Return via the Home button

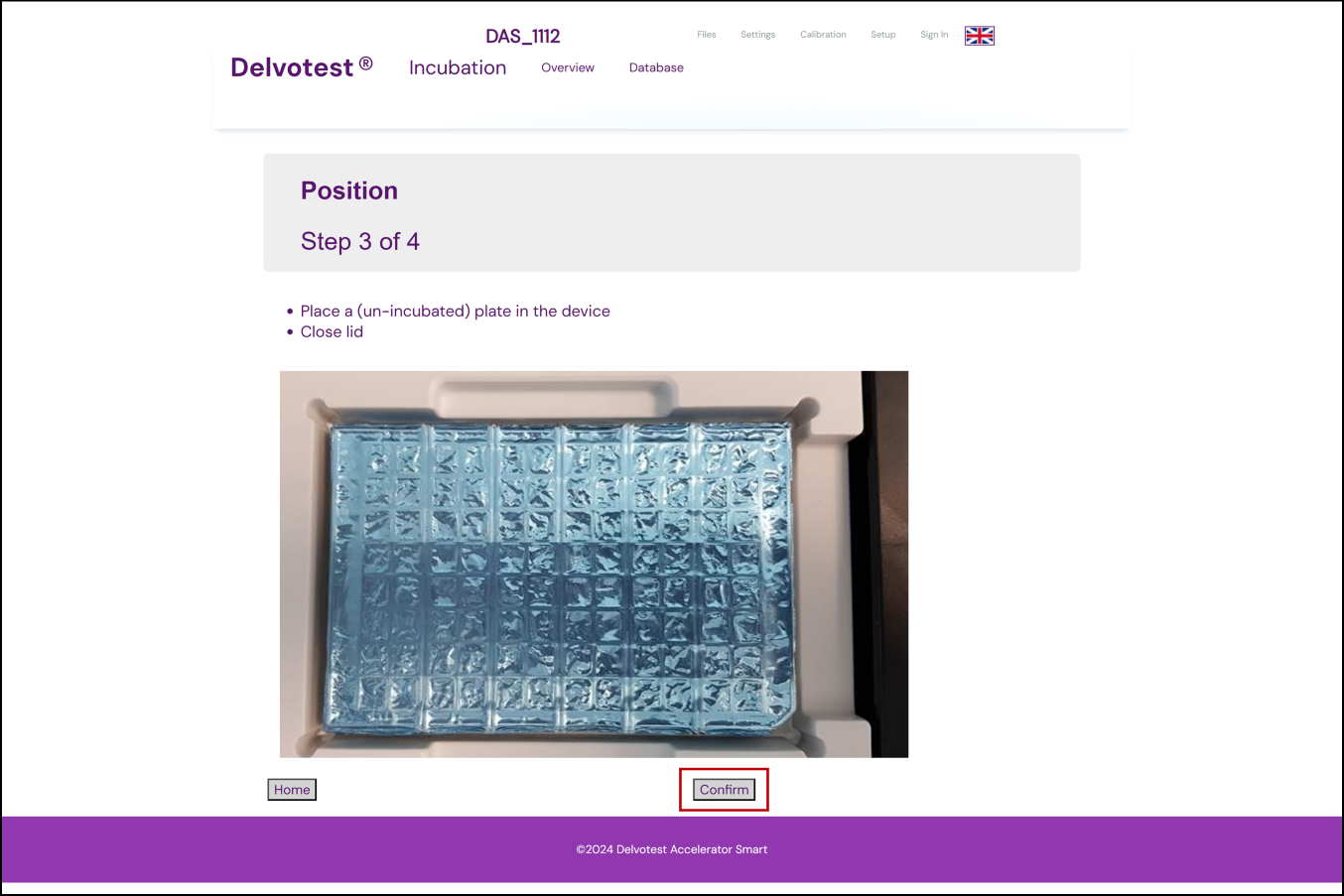click(x=292, y=790)
